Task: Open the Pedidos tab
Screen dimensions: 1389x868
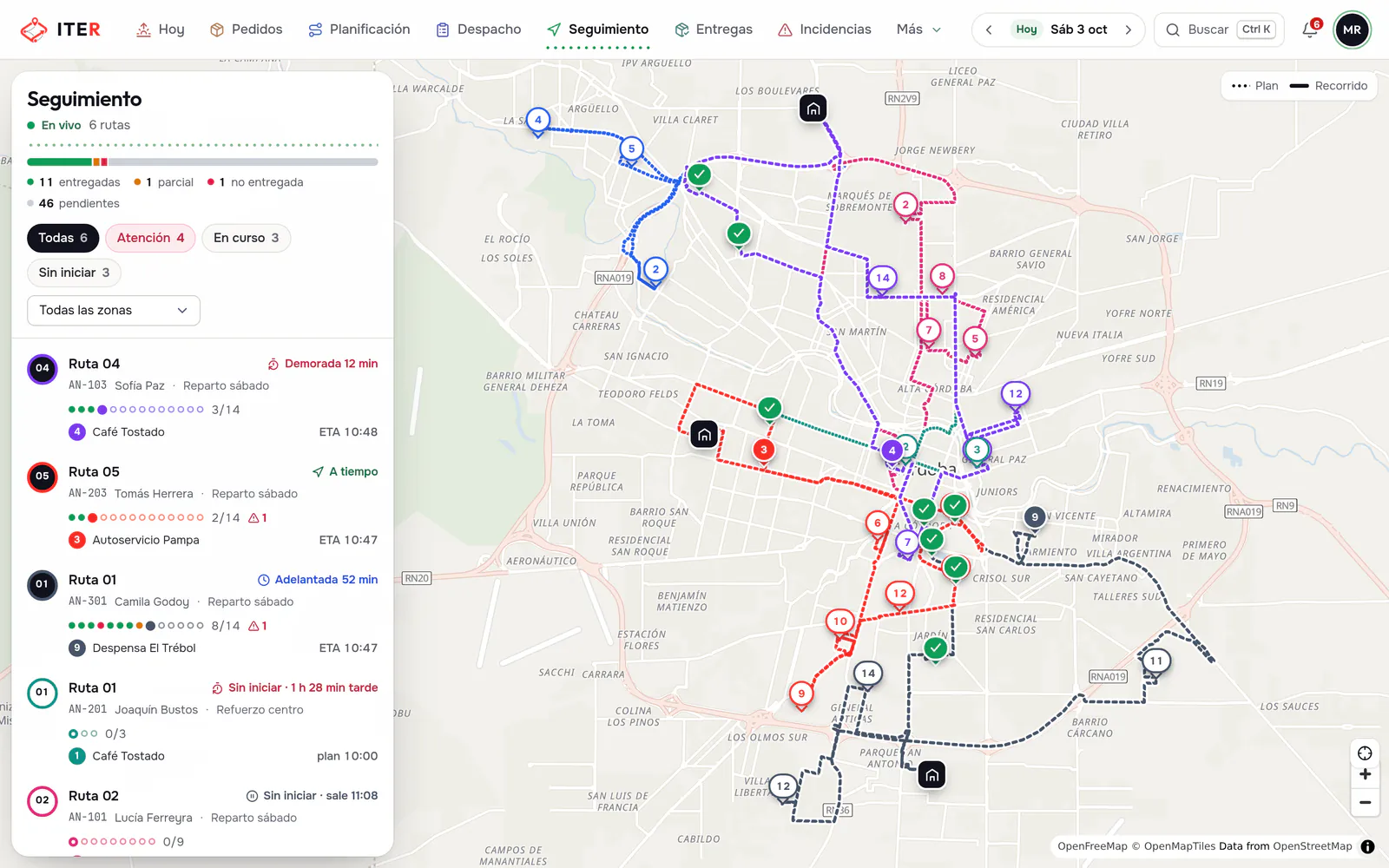Action: [x=247, y=30]
